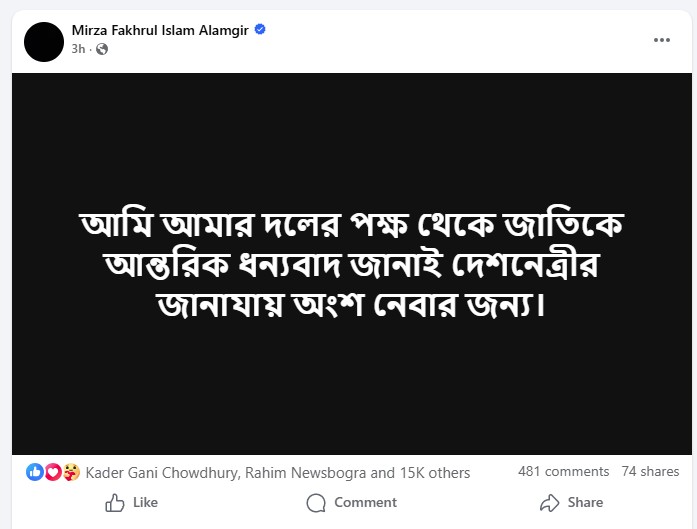Click the share arrow icon

coord(549,502)
